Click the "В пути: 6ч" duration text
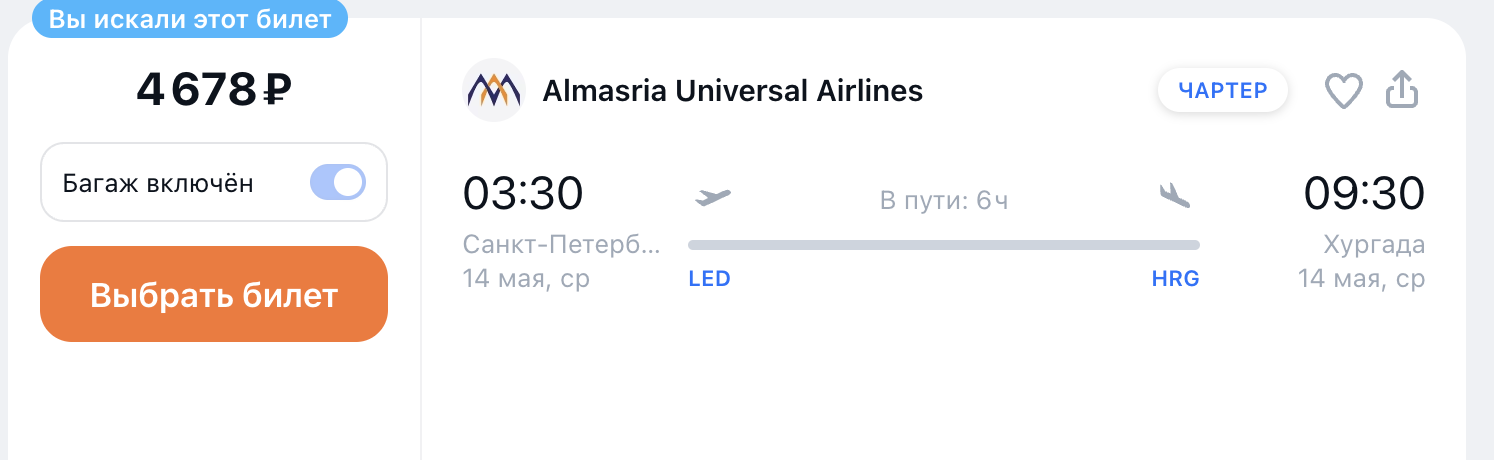This screenshot has width=1494, height=460. pyautogui.click(x=944, y=200)
